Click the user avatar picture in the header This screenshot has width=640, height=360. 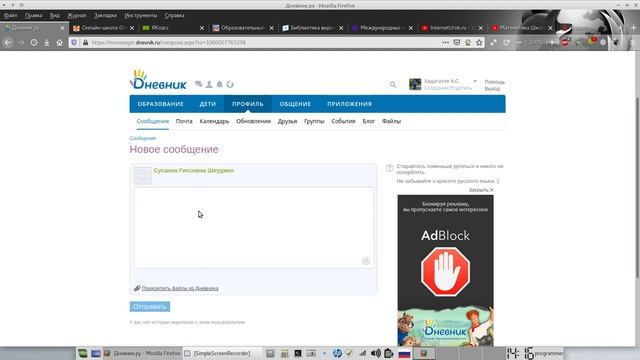click(x=415, y=84)
